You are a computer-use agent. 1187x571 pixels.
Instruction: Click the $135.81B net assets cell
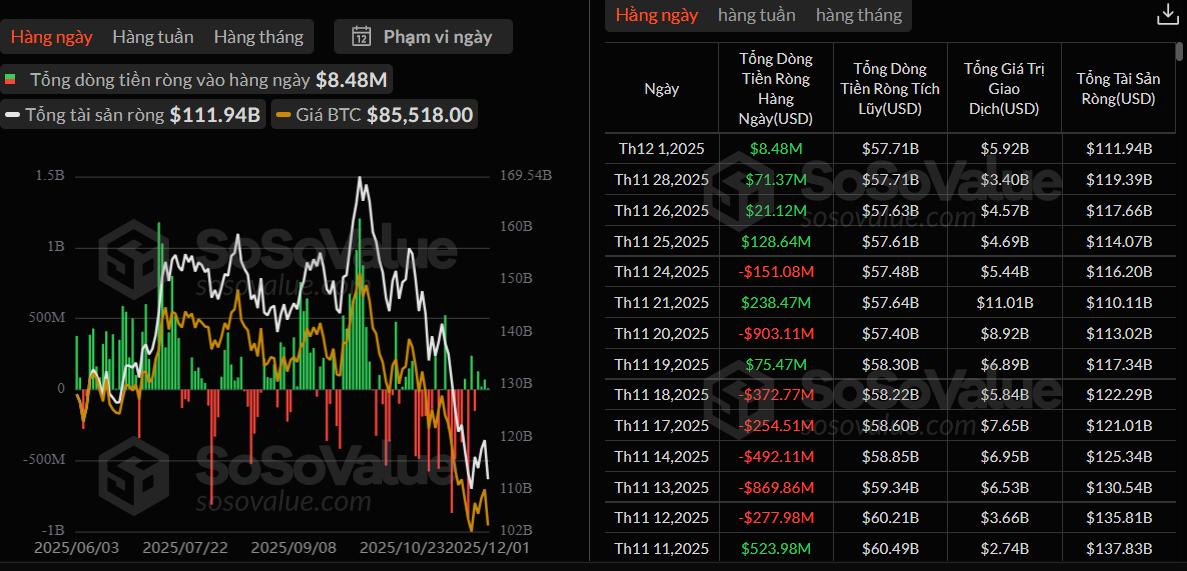[1119, 518]
